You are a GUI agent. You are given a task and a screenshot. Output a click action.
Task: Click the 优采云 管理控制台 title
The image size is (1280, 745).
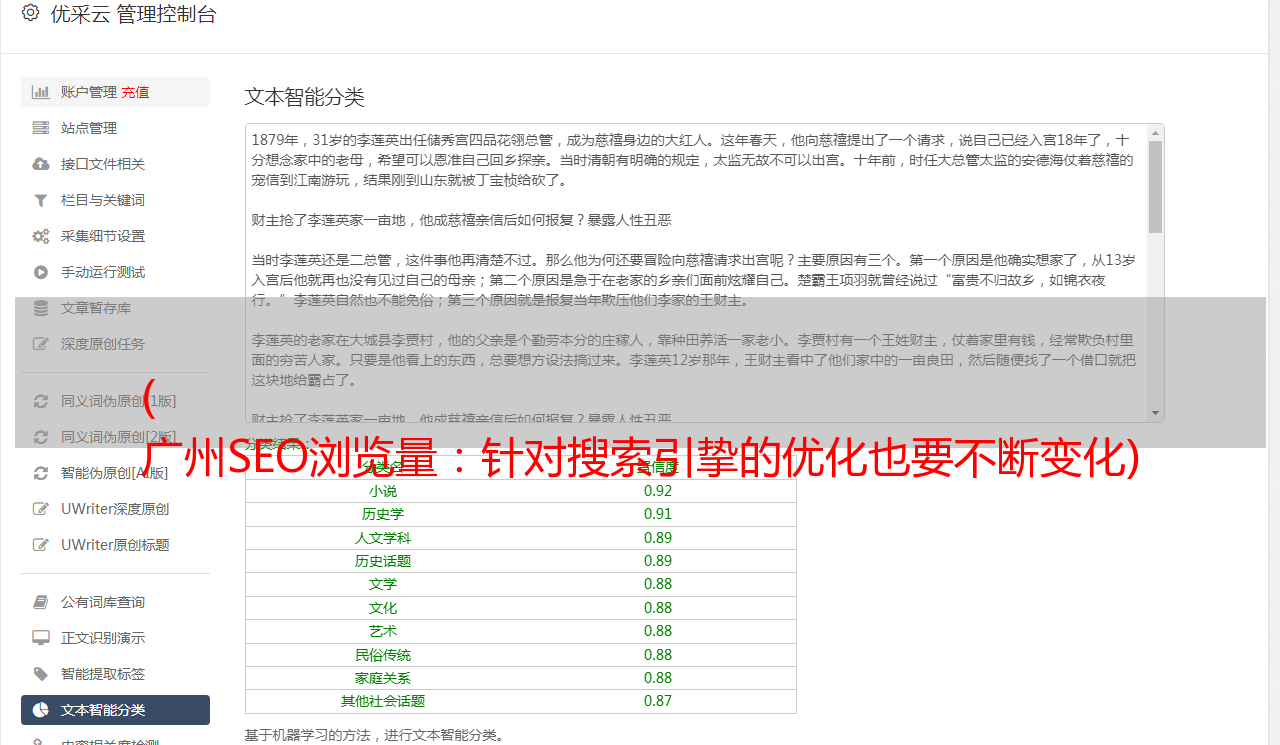pyautogui.click(x=133, y=14)
